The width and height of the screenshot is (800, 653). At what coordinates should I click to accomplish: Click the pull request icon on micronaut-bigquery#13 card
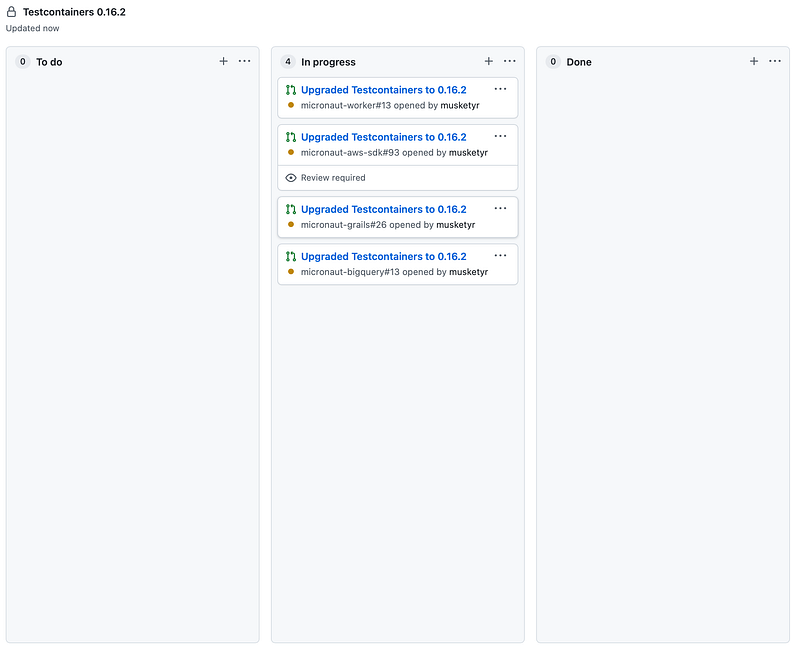click(291, 257)
